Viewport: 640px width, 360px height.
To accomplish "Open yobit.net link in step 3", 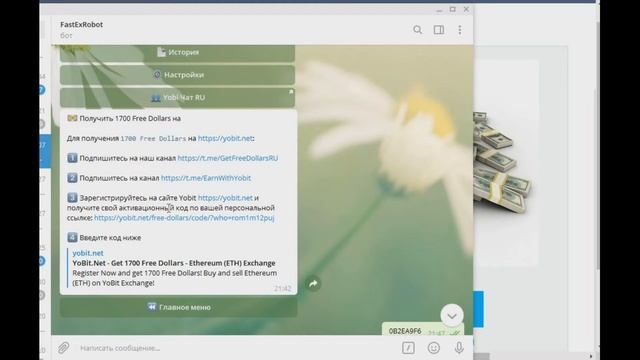I will tap(225, 198).
